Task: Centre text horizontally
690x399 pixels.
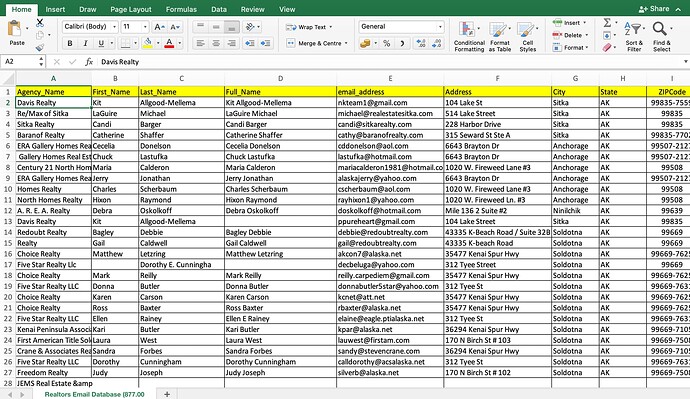Action: point(216,43)
